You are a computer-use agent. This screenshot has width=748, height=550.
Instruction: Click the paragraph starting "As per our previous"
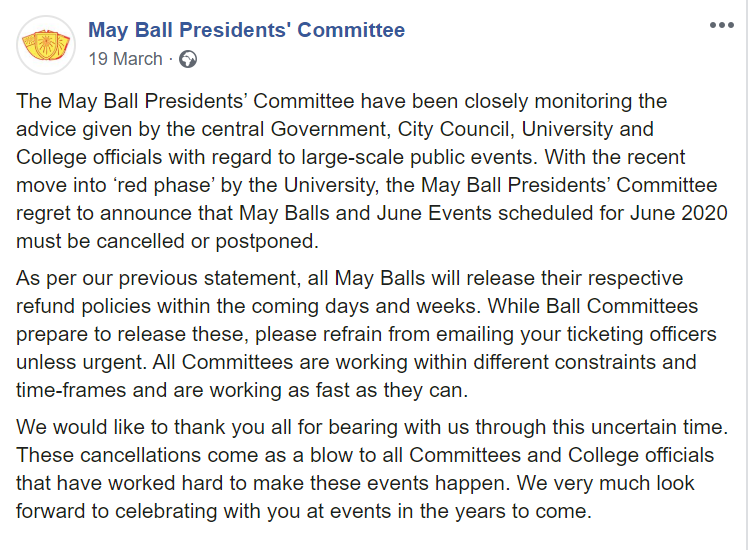[x=366, y=334]
